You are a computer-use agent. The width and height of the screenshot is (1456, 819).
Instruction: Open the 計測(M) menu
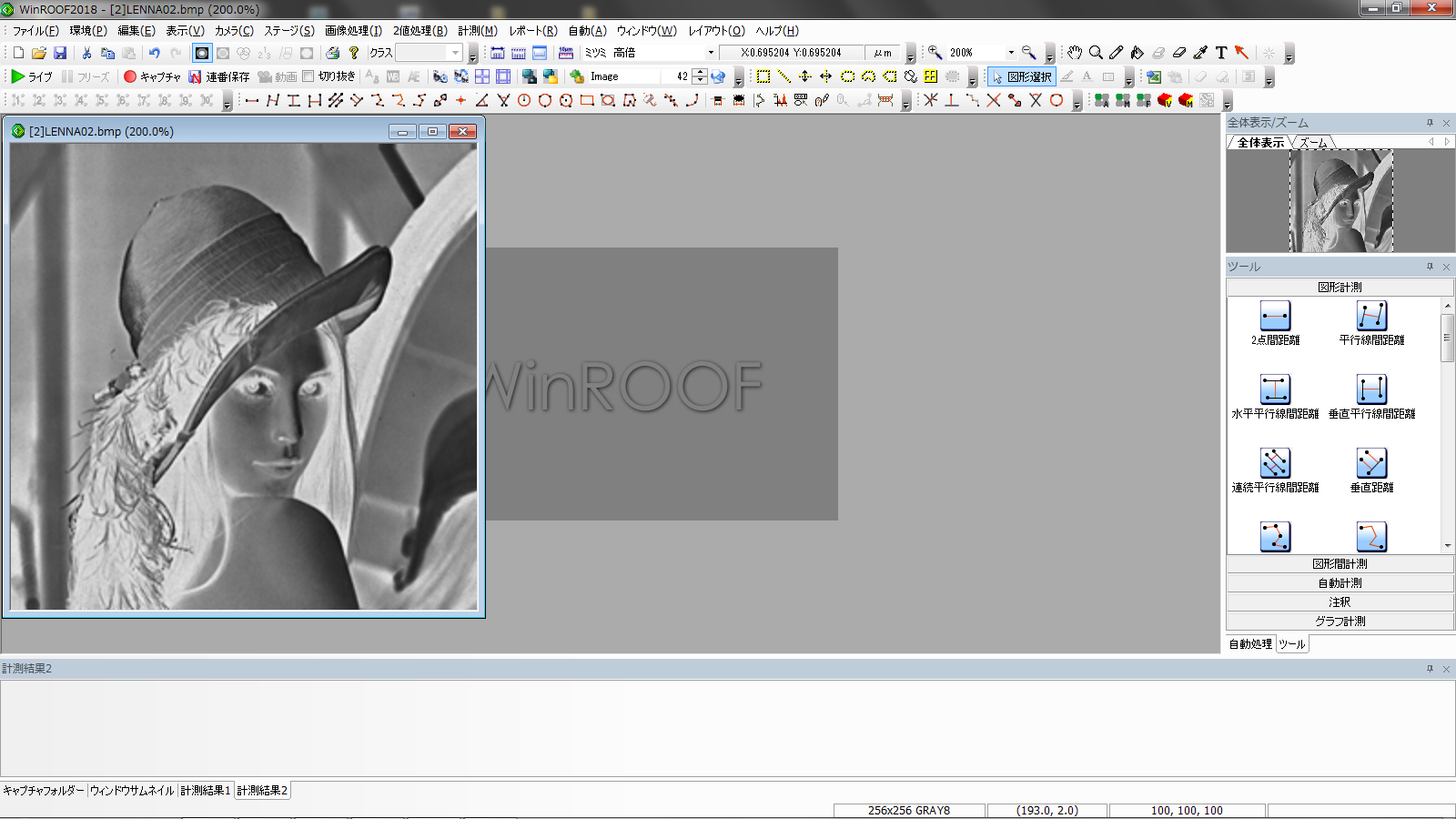[x=478, y=31]
